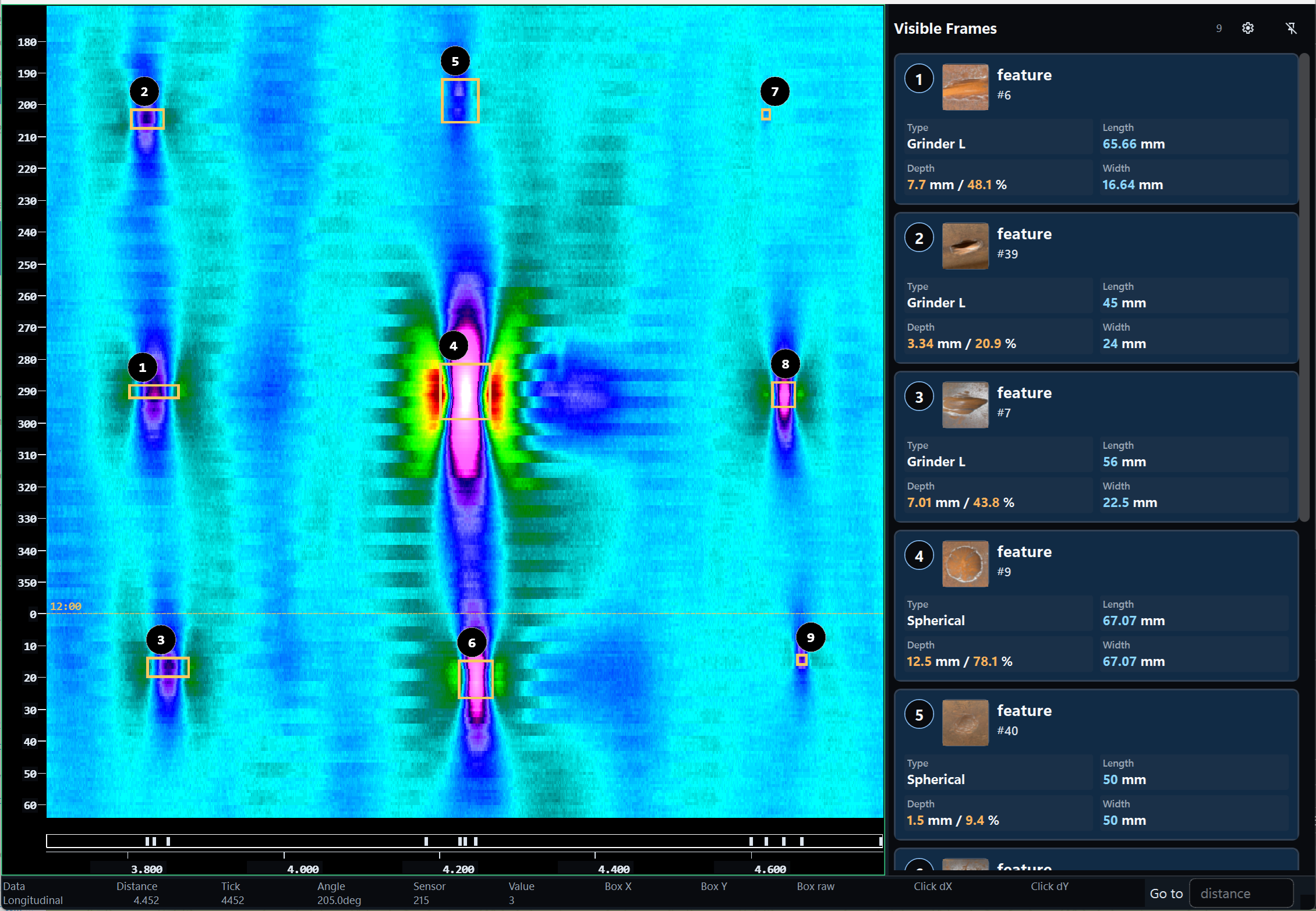Click the Tick 4452 status entry
Viewport: 1316px width, 911px height.
(x=232, y=893)
